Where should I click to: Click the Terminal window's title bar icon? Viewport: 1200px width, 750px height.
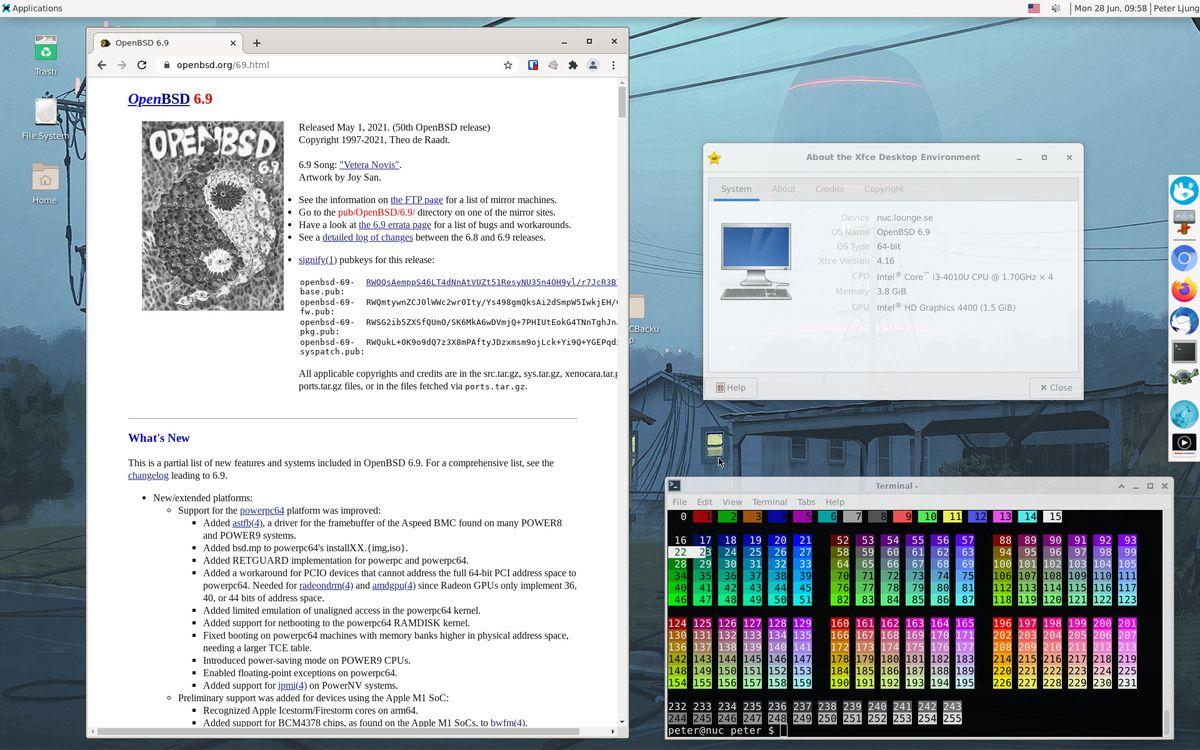click(675, 486)
